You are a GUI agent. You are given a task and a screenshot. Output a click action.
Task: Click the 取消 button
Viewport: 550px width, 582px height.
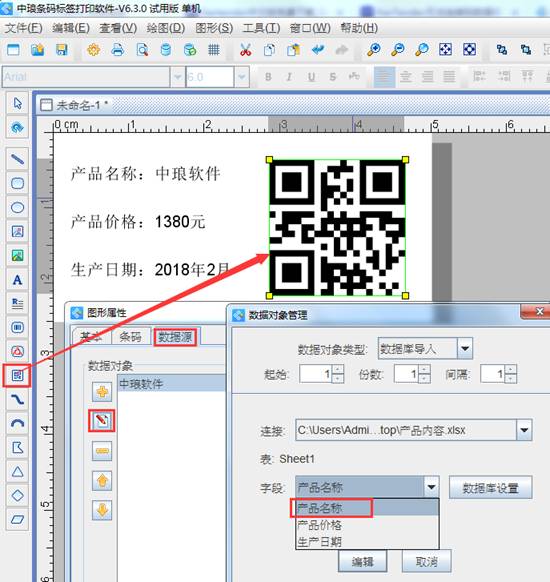click(x=426, y=562)
